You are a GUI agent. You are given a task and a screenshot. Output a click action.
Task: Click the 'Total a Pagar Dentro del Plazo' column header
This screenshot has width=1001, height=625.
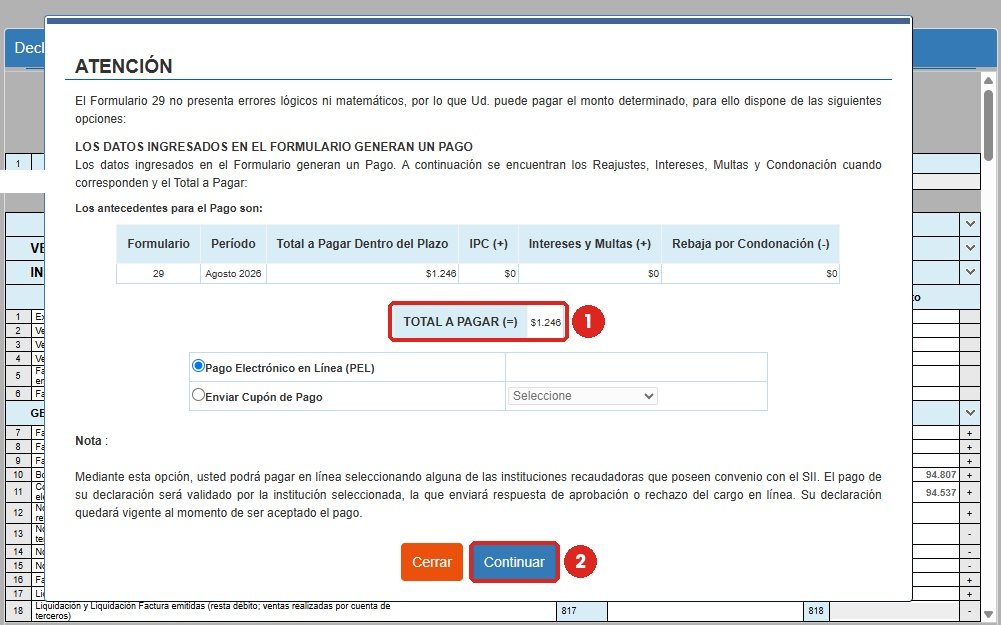[362, 244]
